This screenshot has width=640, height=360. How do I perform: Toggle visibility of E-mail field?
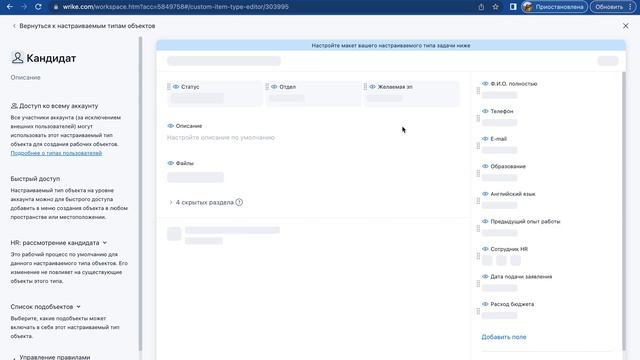pyautogui.click(x=485, y=139)
